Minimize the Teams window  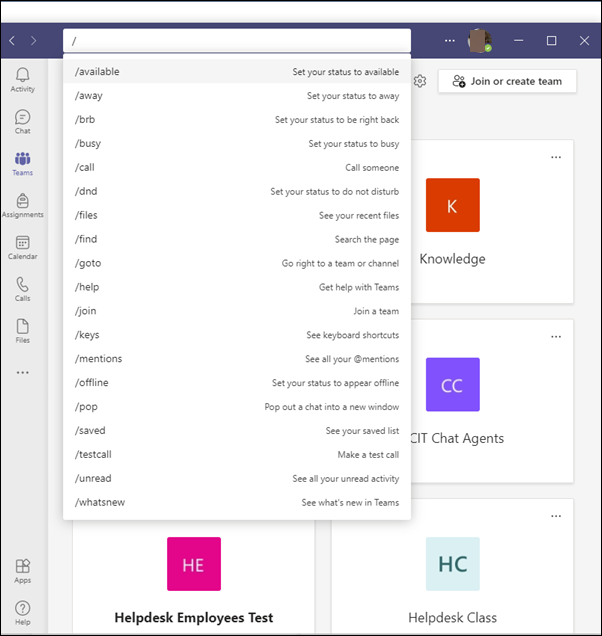click(518, 41)
